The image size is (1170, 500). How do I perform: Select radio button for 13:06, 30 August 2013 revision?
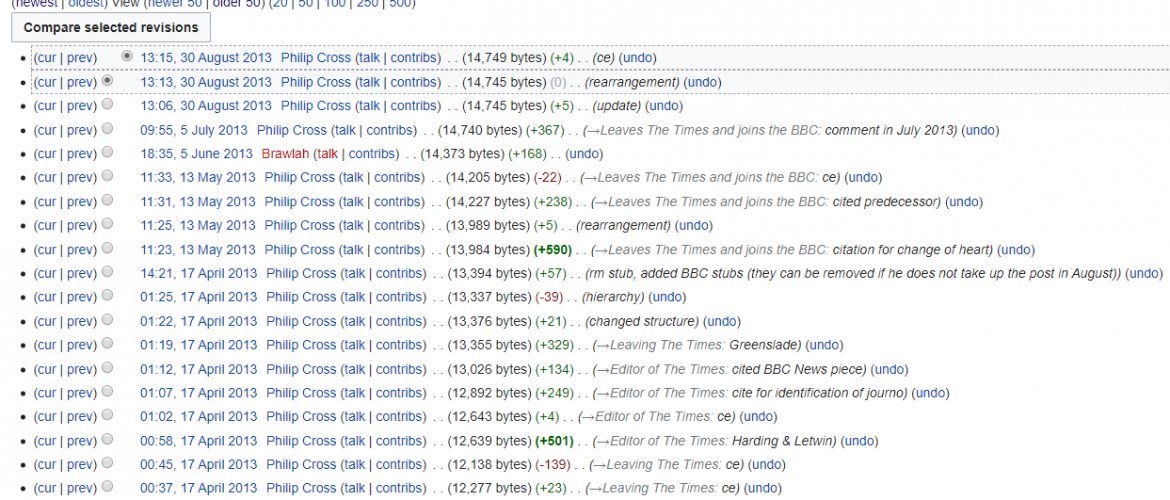(x=108, y=105)
